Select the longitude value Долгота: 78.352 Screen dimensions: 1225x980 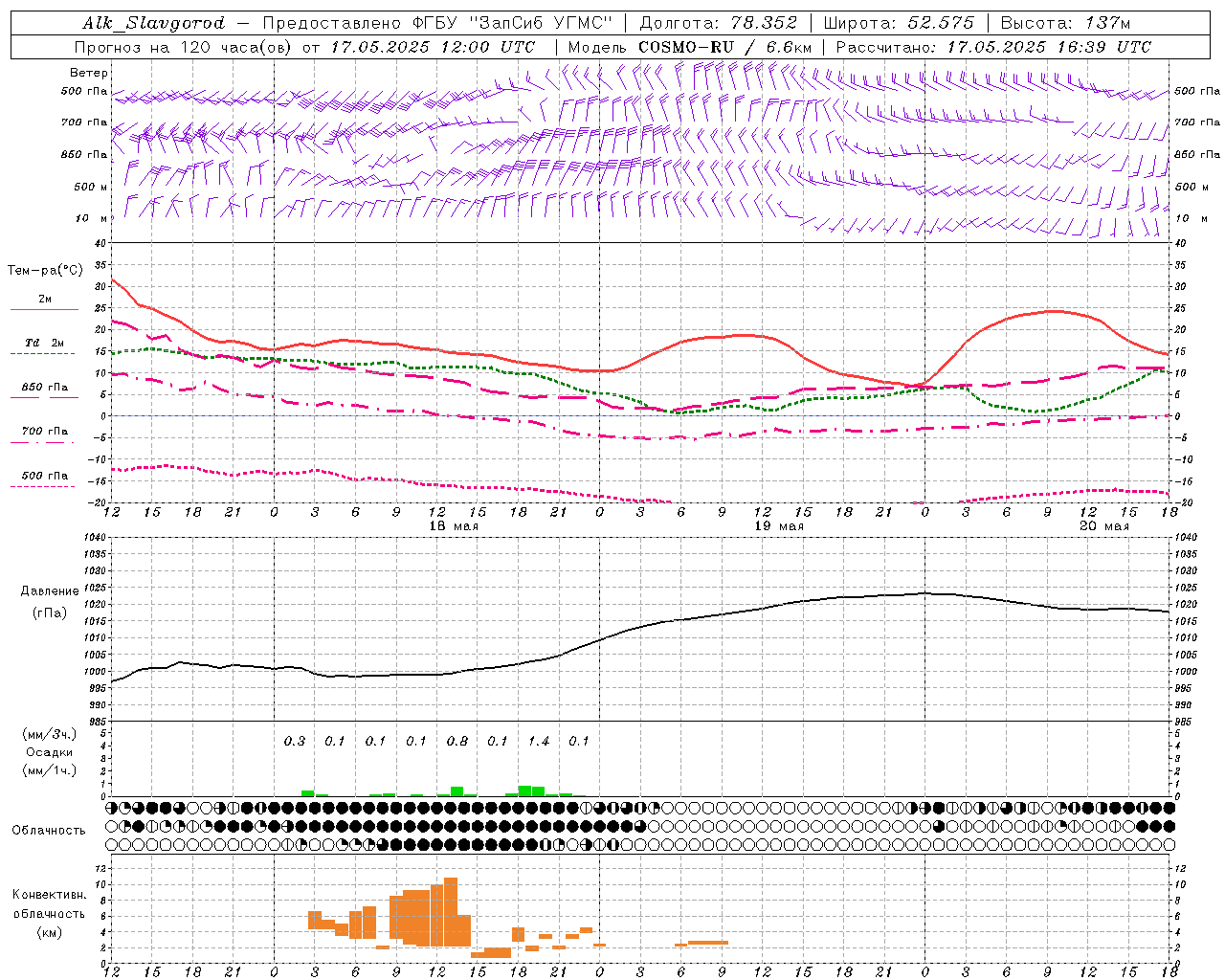(717, 23)
